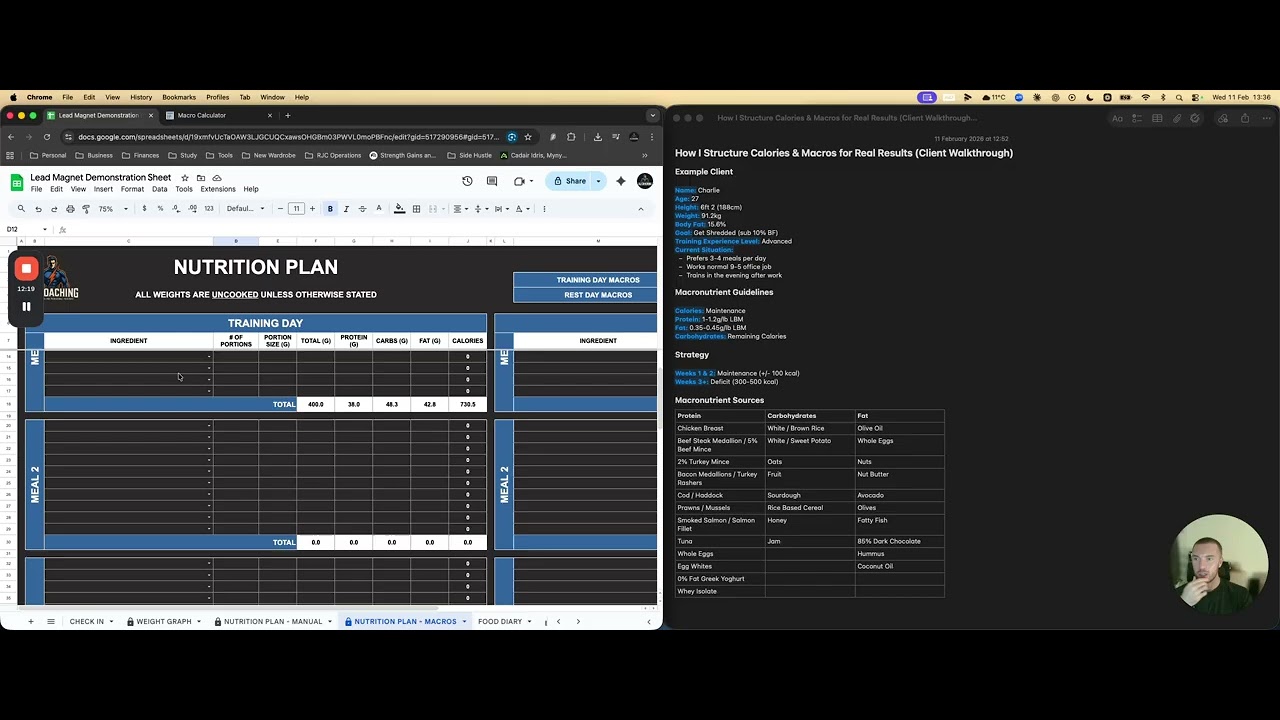Open more number formats (123)
Screen dimensions: 1280x720
209,209
